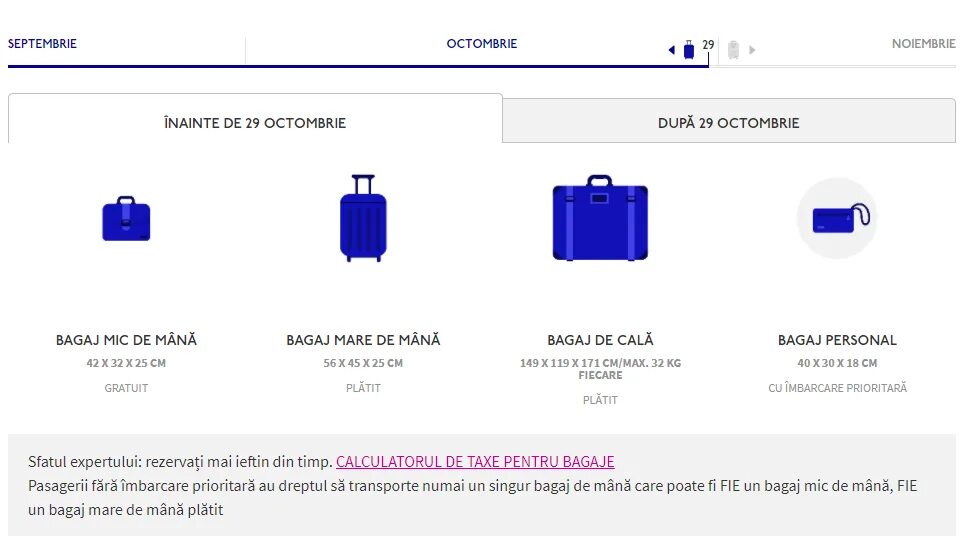Viewport: 980px width, 550px height.
Task: Click the BAGAJ DE CALĂ heading
Action: click(x=600, y=340)
